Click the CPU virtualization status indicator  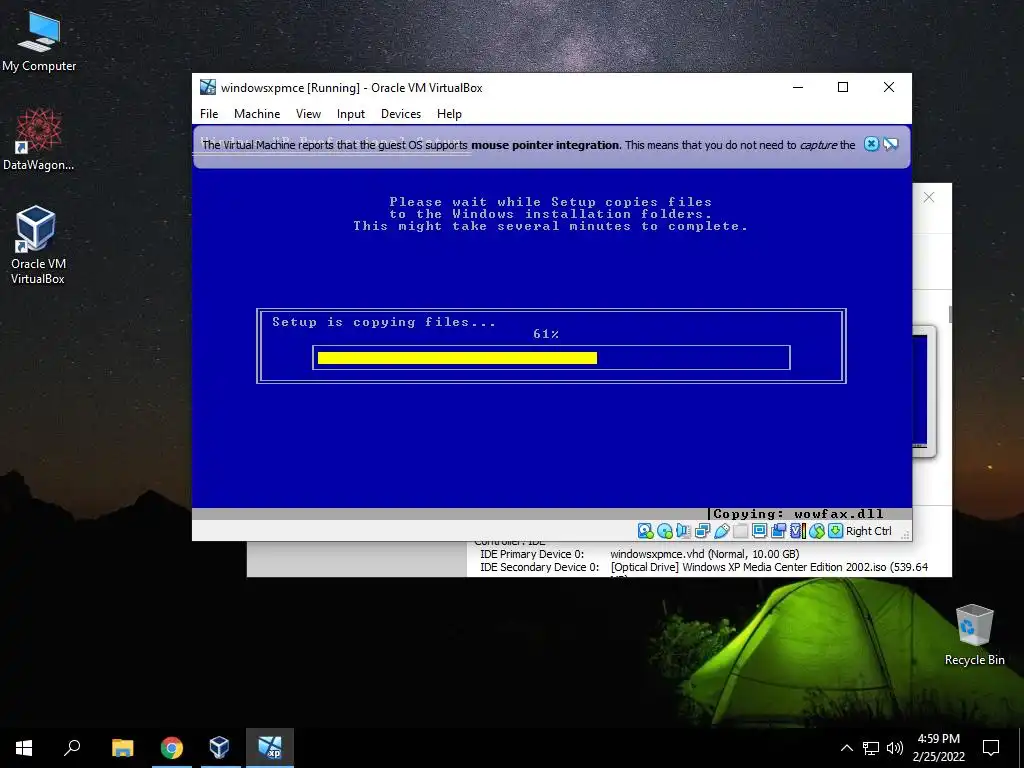[797, 531]
